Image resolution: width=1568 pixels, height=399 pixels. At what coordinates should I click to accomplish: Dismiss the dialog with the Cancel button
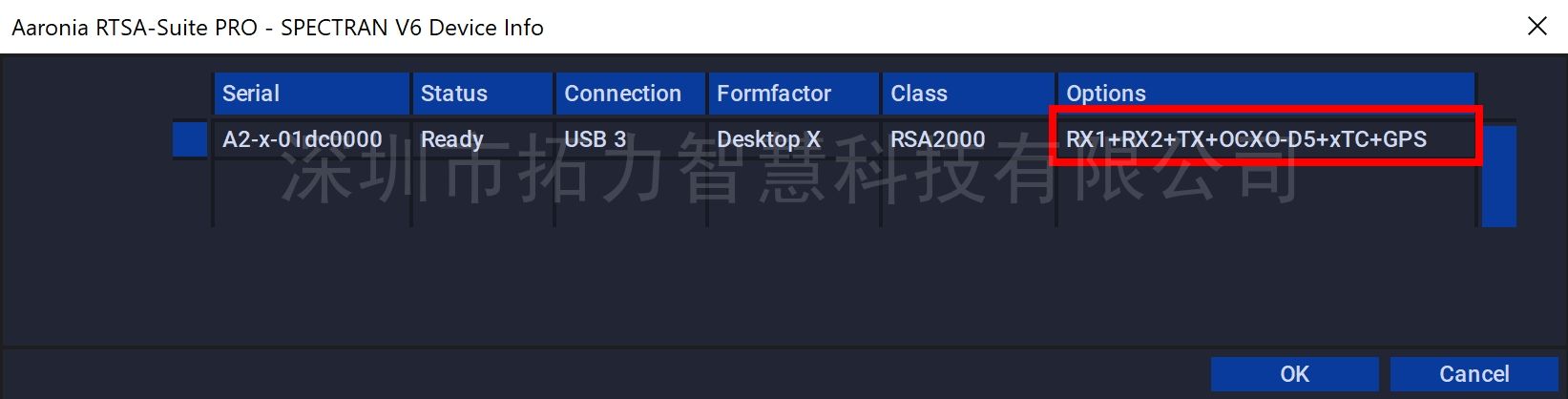(x=1474, y=374)
